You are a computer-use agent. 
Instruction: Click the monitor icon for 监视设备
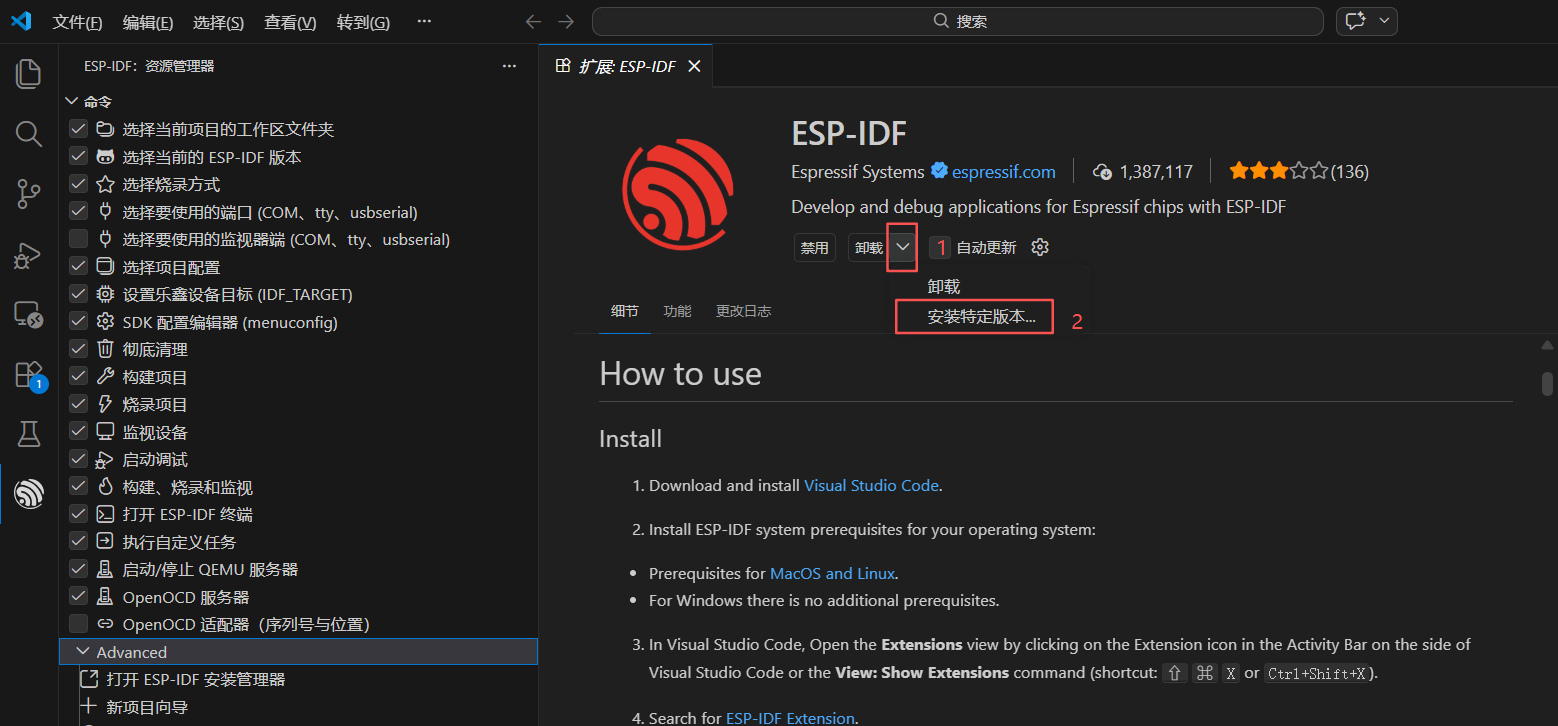tap(105, 432)
